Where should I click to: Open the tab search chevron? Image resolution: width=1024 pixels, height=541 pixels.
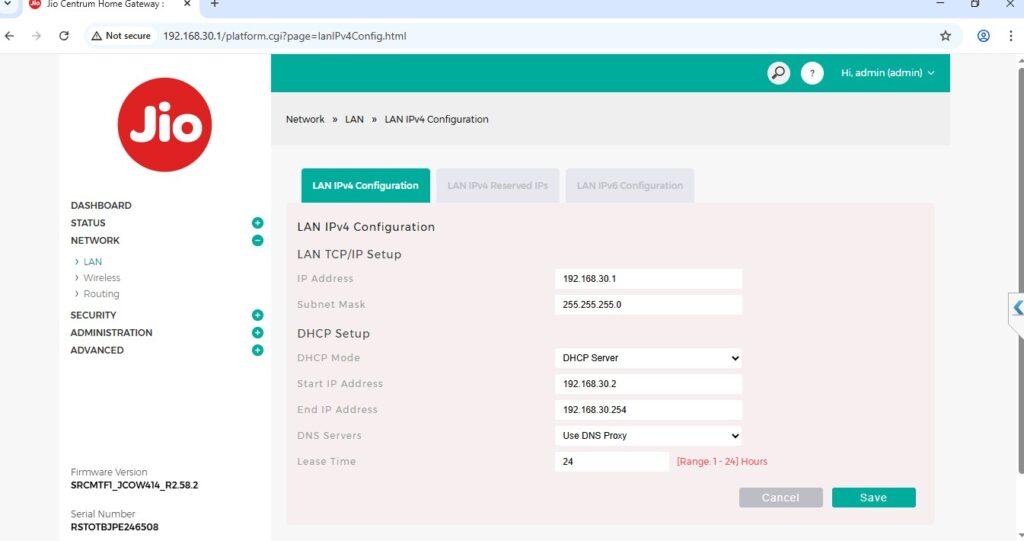click(8, 4)
